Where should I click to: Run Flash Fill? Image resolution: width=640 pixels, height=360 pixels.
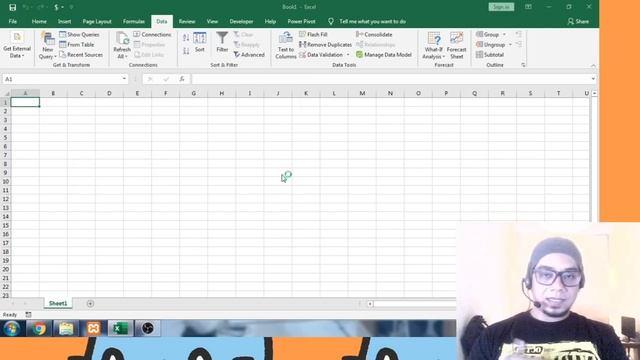[313, 35]
